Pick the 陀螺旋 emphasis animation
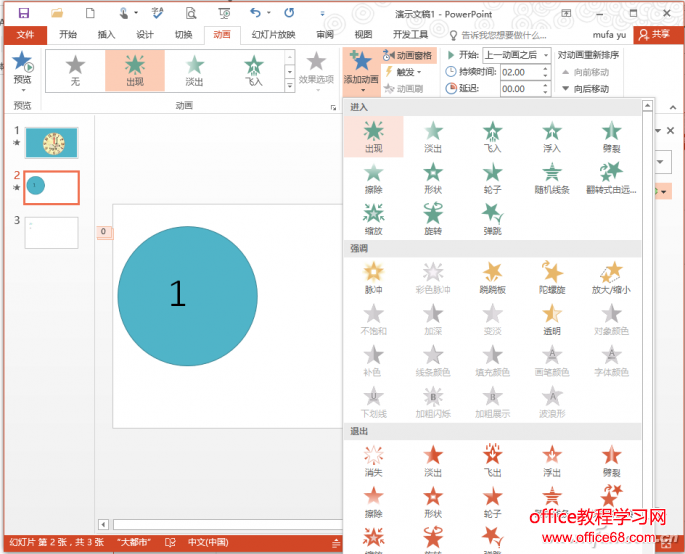 point(552,277)
